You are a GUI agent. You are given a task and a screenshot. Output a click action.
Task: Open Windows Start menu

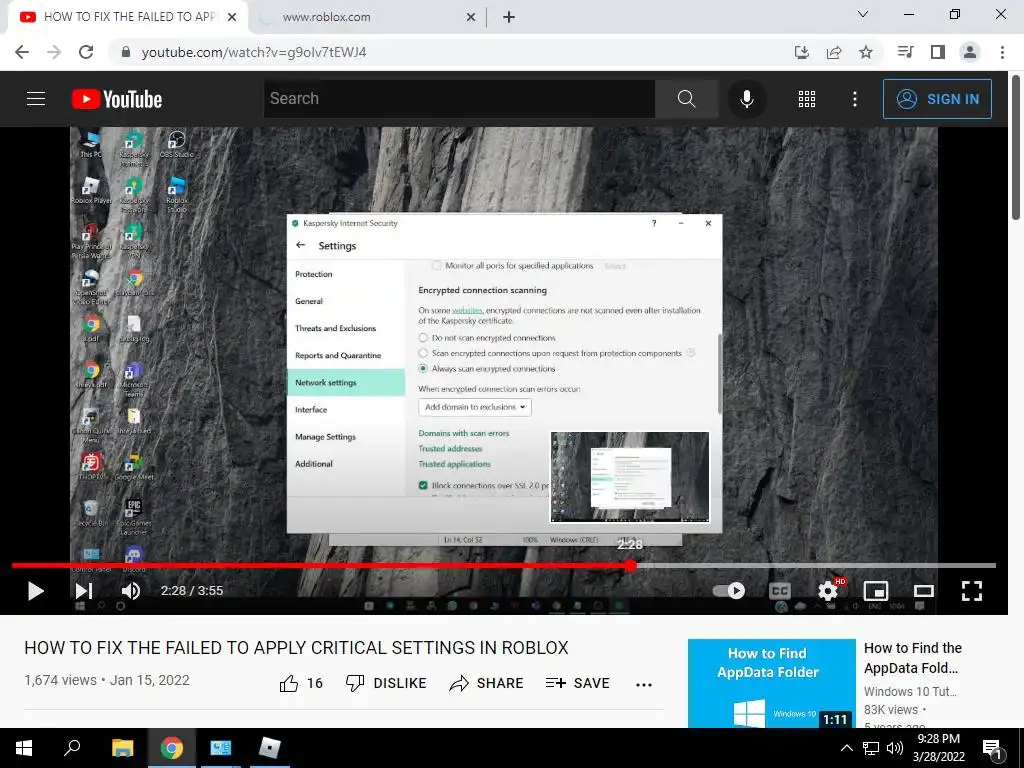[x=24, y=748]
